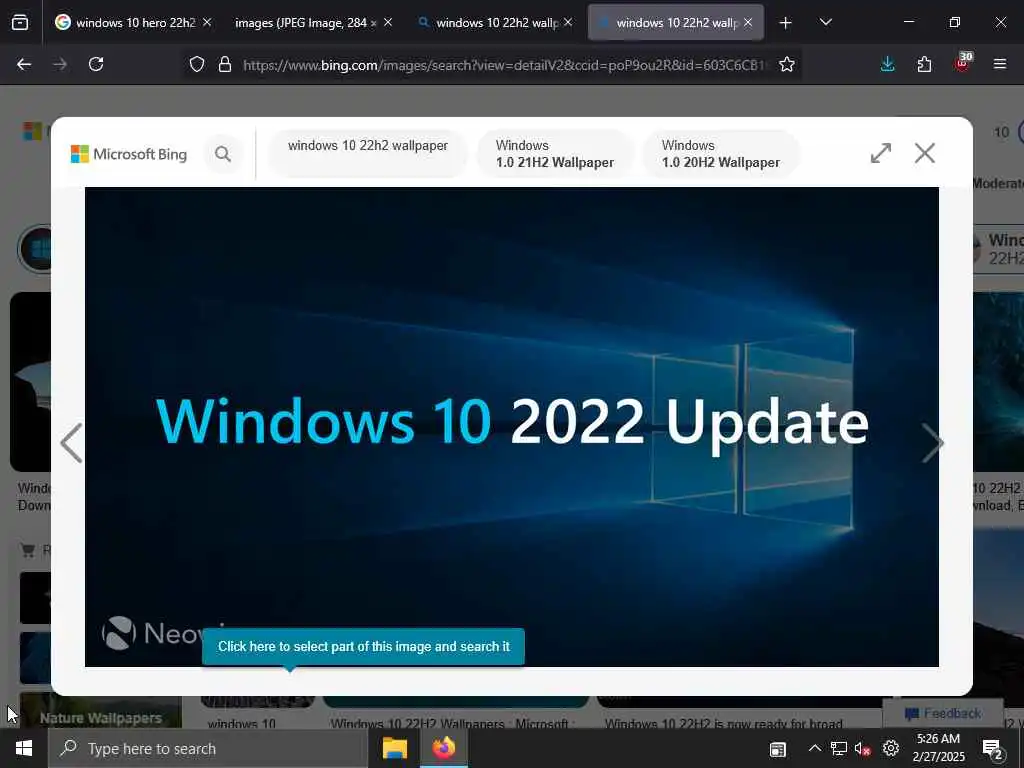Open the extension with badge 30
Screen dimensions: 1024x768
click(963, 63)
